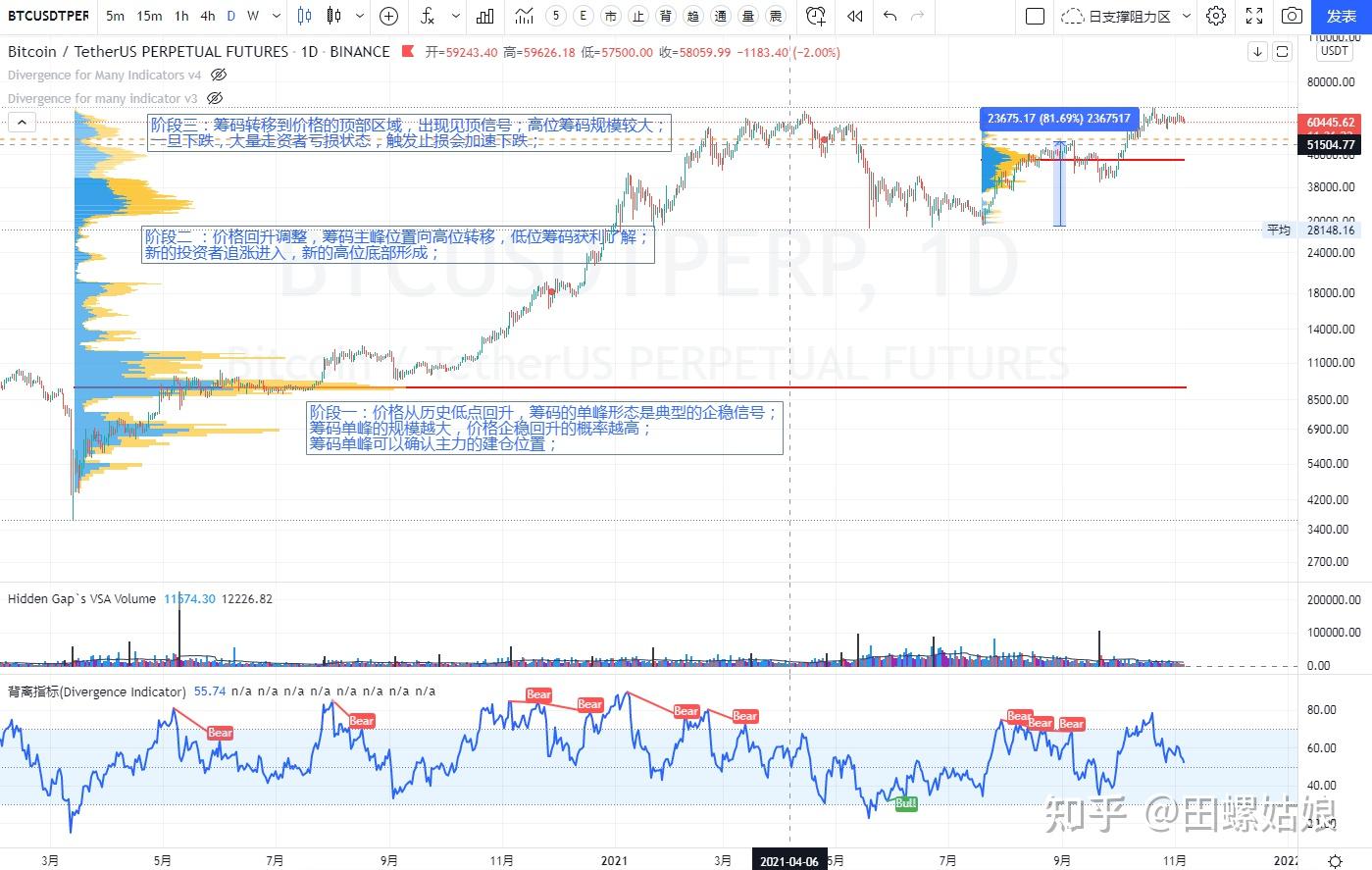Click the 28148.16 average price label
Viewport: 1372px width, 870px height.
tap(1330, 230)
